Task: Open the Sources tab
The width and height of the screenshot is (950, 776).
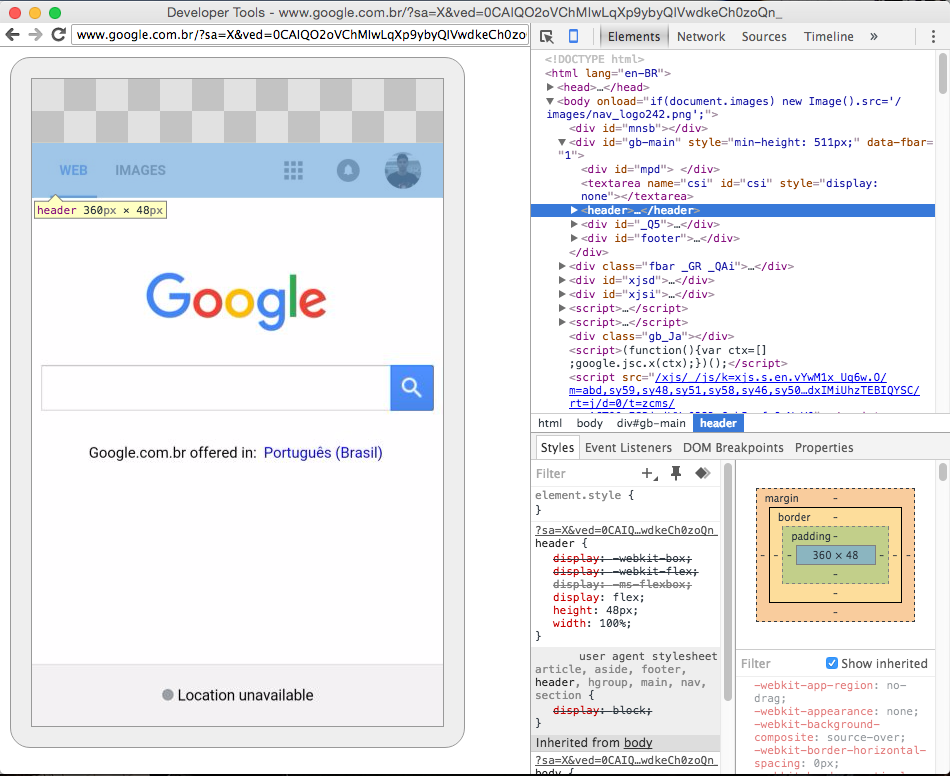Action: [x=764, y=36]
